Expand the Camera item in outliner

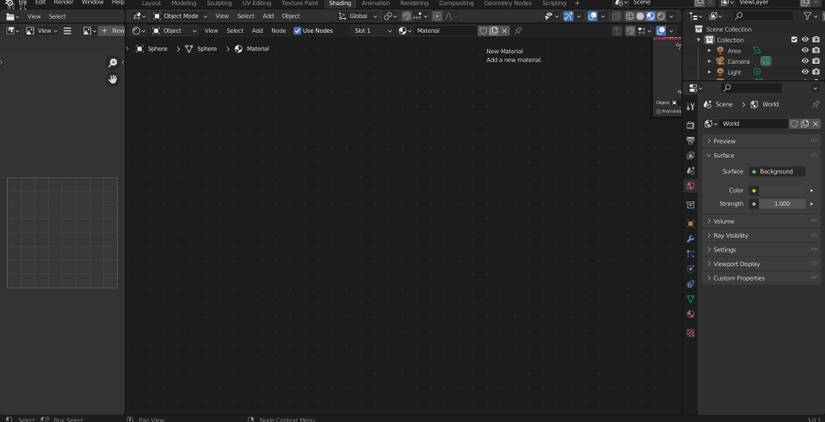pos(709,61)
